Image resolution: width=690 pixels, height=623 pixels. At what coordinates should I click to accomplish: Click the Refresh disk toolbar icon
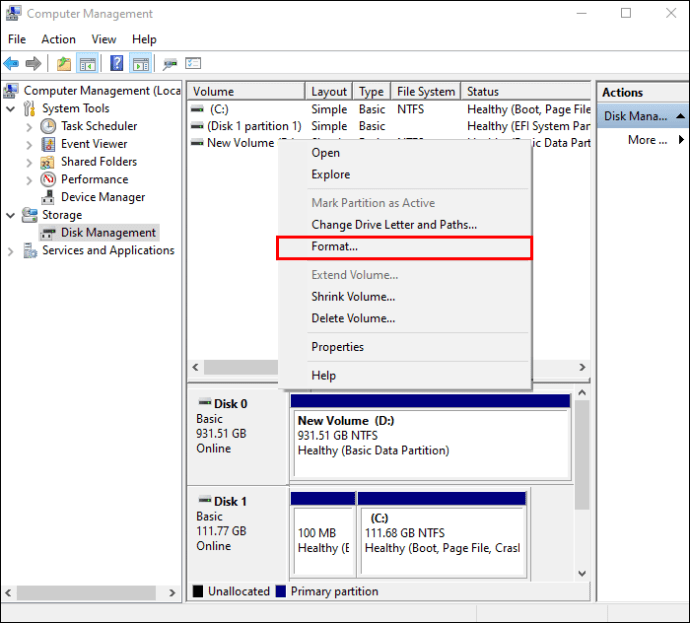169,64
